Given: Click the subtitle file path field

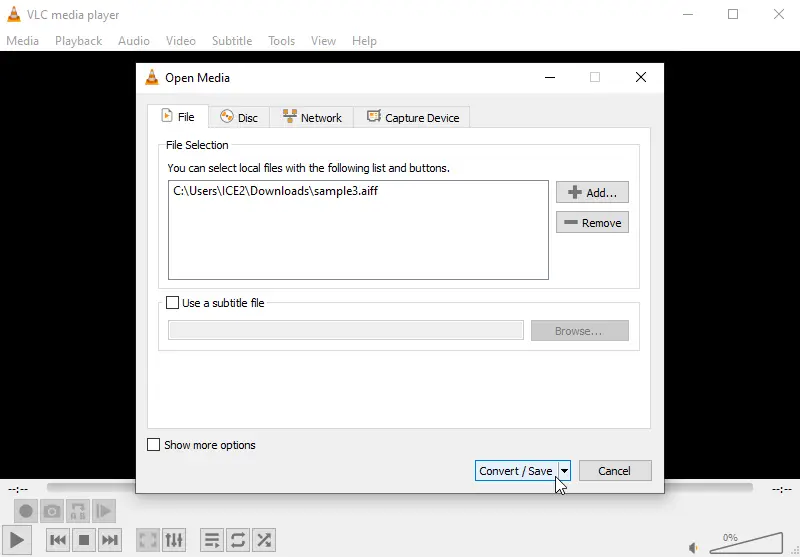Looking at the screenshot, I should pos(346,330).
